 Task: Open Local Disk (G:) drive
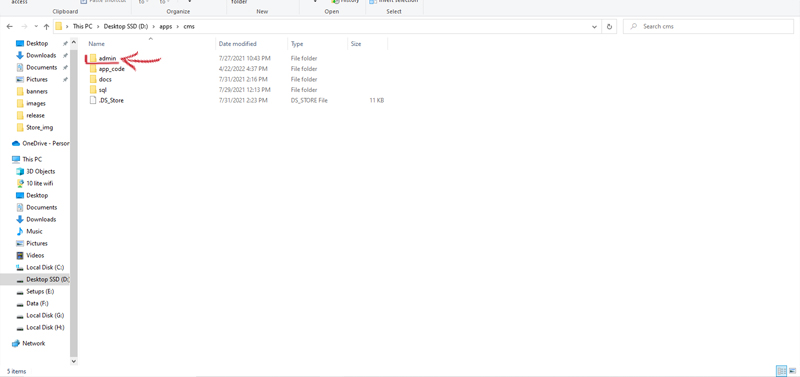point(45,315)
